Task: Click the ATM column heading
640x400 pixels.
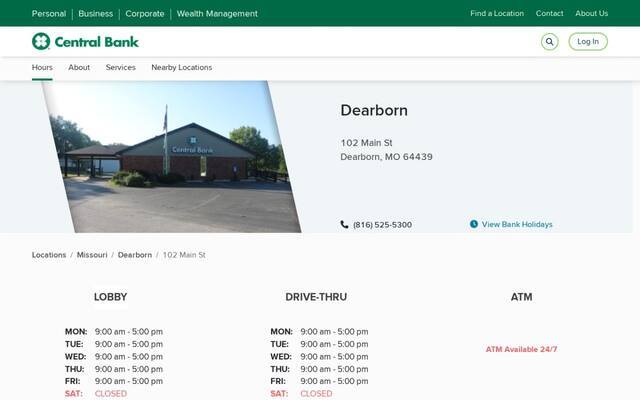Action: pyautogui.click(x=521, y=297)
